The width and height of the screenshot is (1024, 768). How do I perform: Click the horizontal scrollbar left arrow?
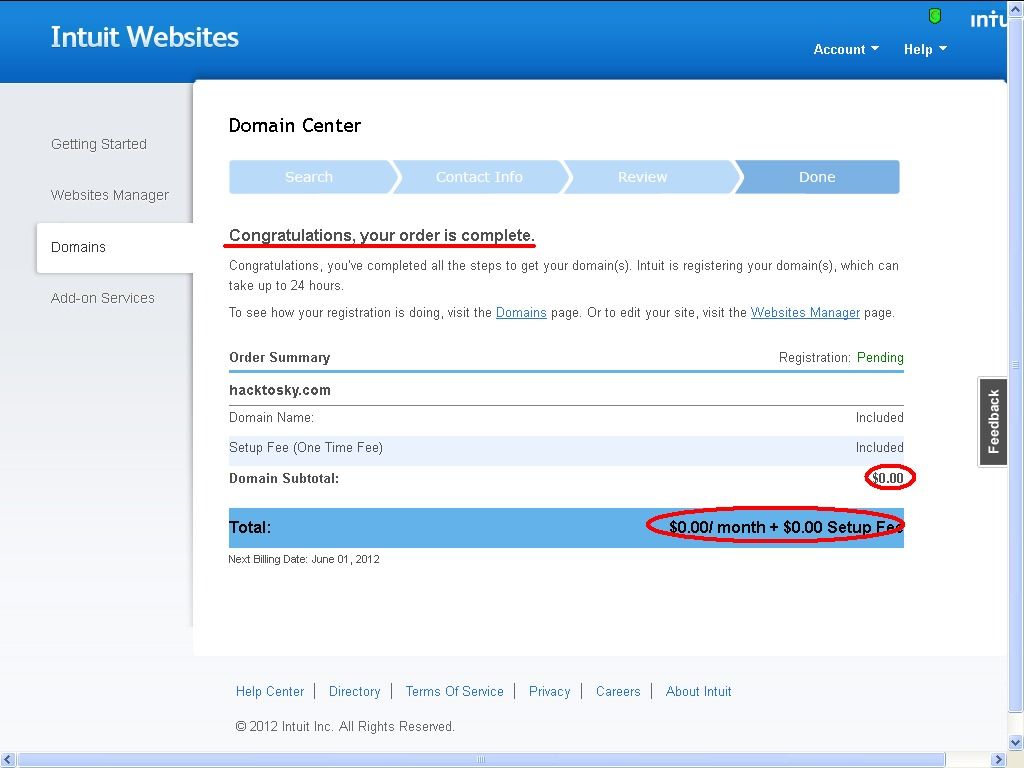[x=8, y=760]
